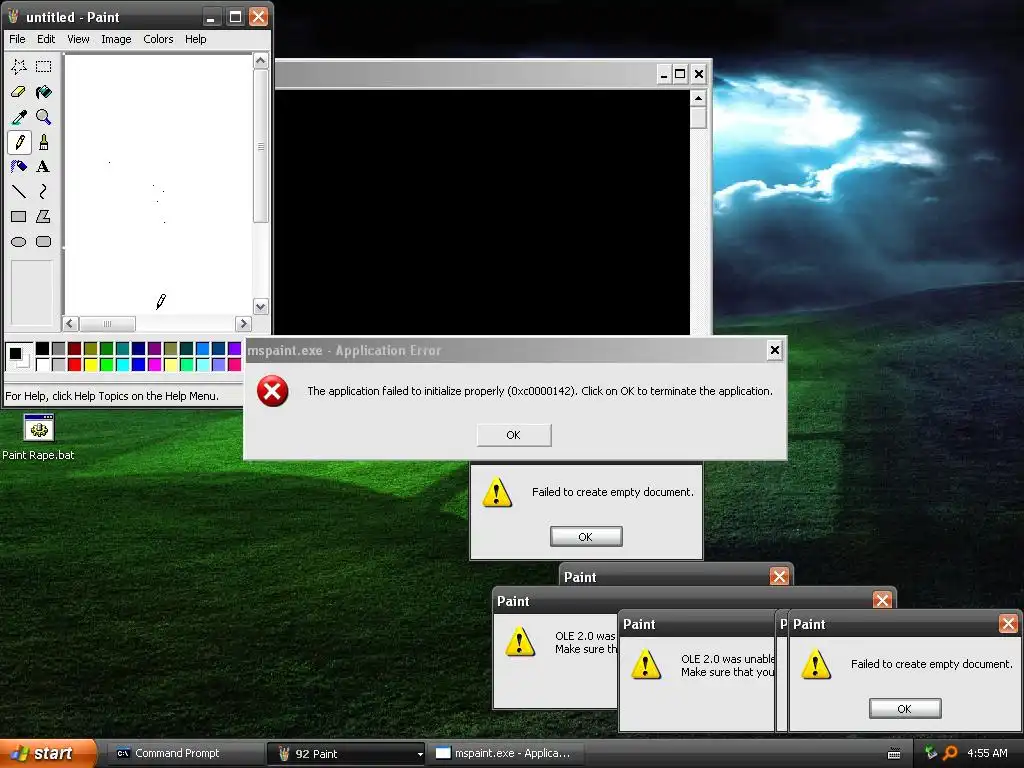This screenshot has height=768, width=1024.
Task: Activate the Text tool
Action: click(x=43, y=167)
